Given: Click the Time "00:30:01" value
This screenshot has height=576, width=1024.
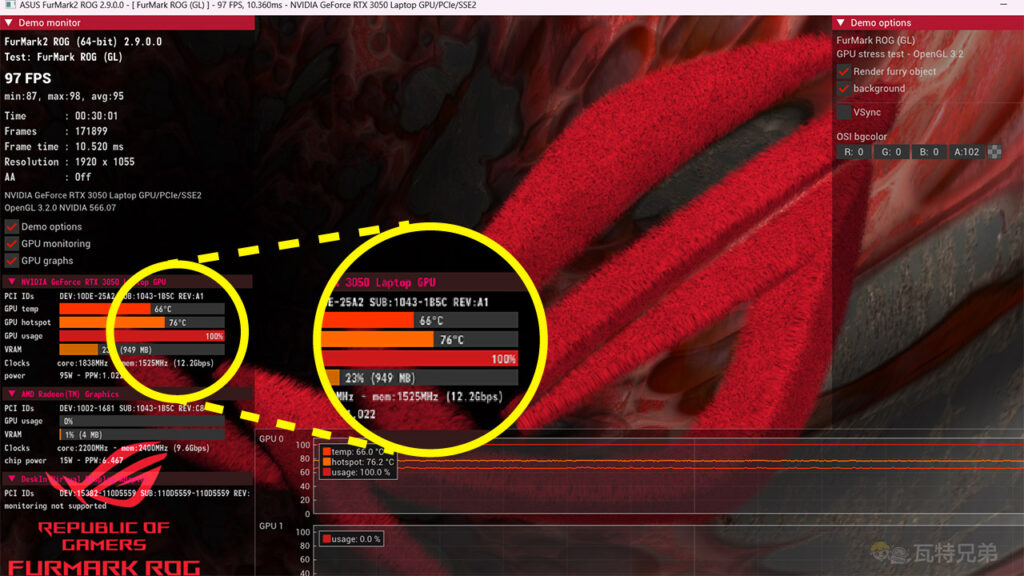Looking at the screenshot, I should coord(97,116).
